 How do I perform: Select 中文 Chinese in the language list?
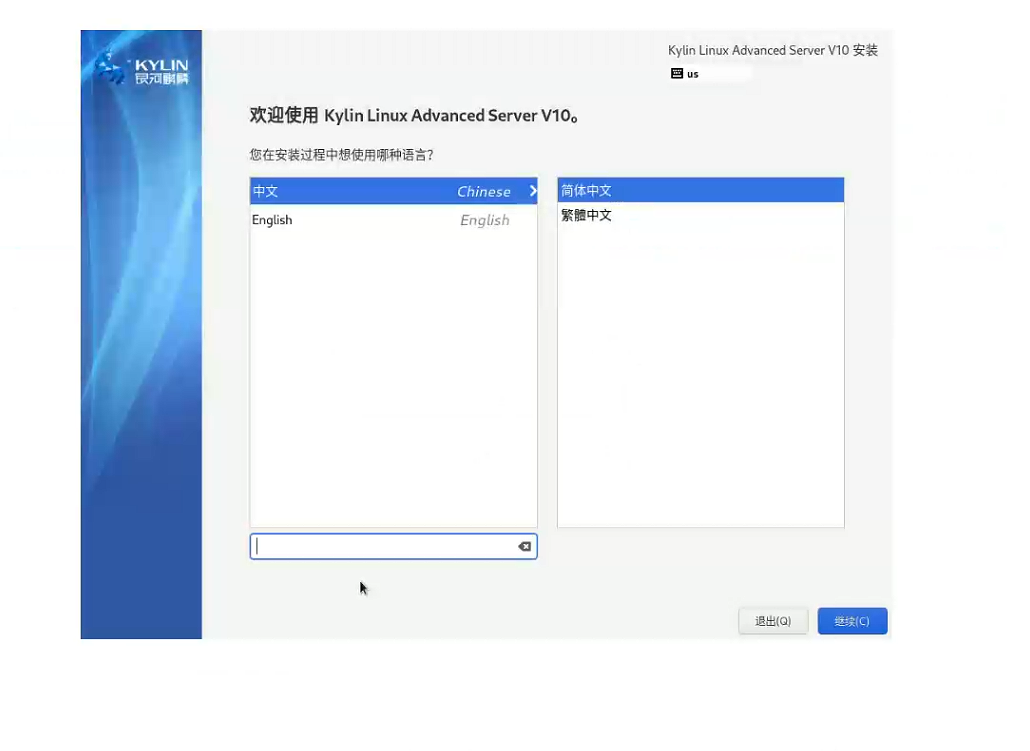(393, 191)
